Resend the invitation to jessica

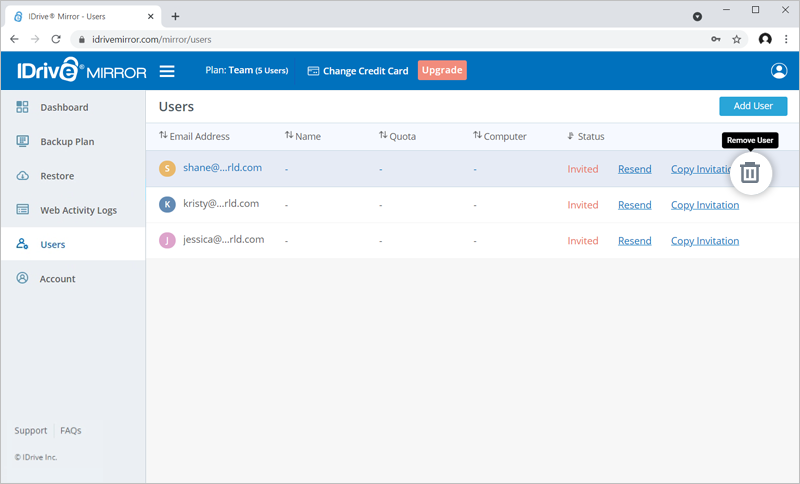[635, 240]
